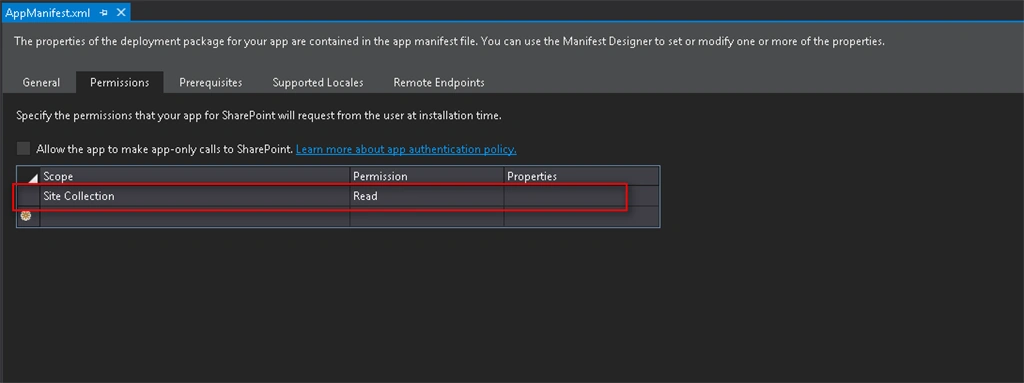Open the Remote Endpoints tab
The image size is (1024, 383).
point(439,83)
